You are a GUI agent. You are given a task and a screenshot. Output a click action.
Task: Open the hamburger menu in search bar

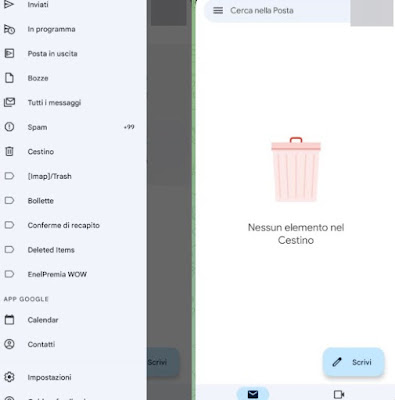pos(218,11)
